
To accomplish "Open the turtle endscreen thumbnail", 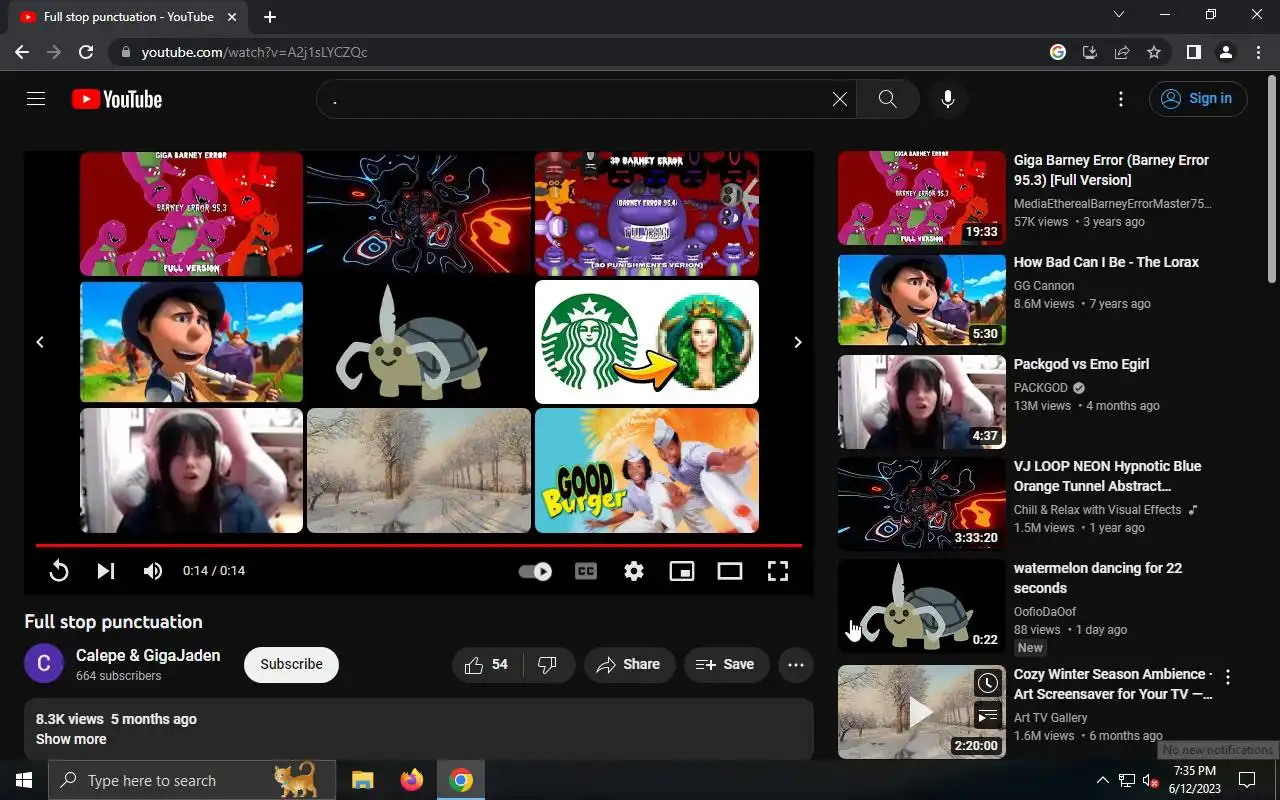I will point(419,342).
